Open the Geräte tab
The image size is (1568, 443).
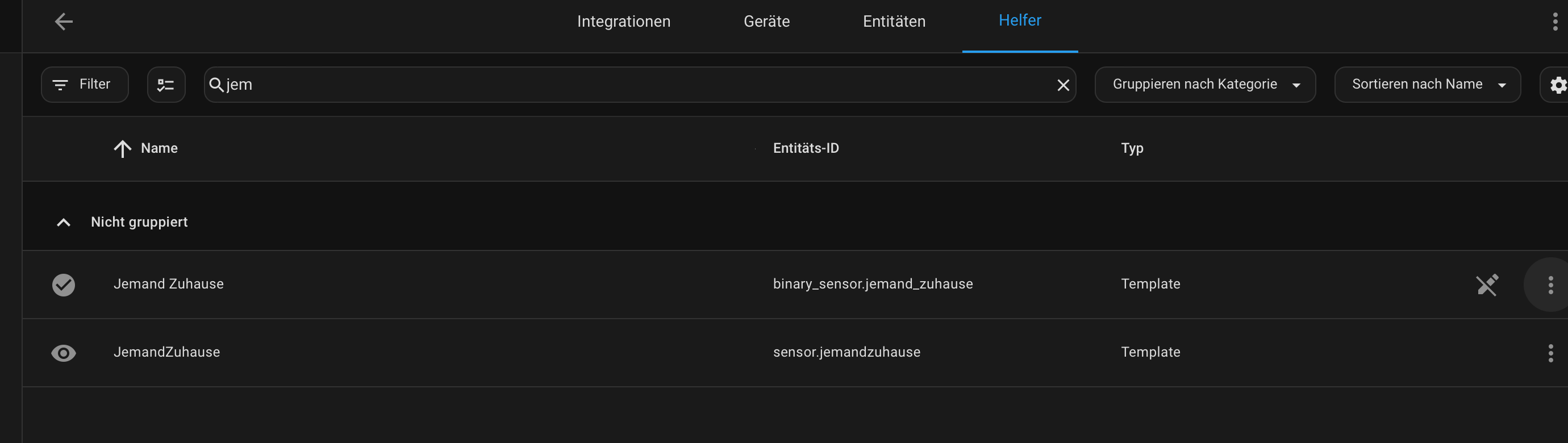click(x=766, y=22)
